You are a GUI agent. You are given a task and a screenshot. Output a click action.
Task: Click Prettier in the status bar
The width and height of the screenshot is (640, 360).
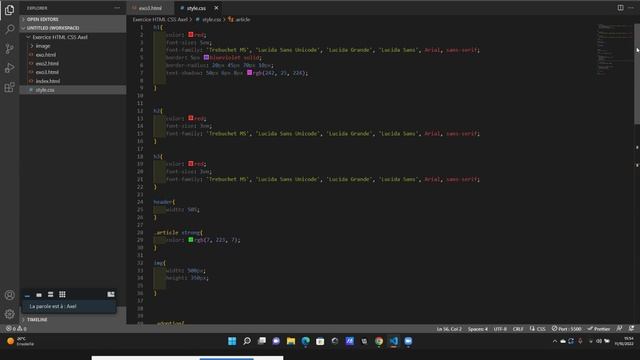click(598, 329)
